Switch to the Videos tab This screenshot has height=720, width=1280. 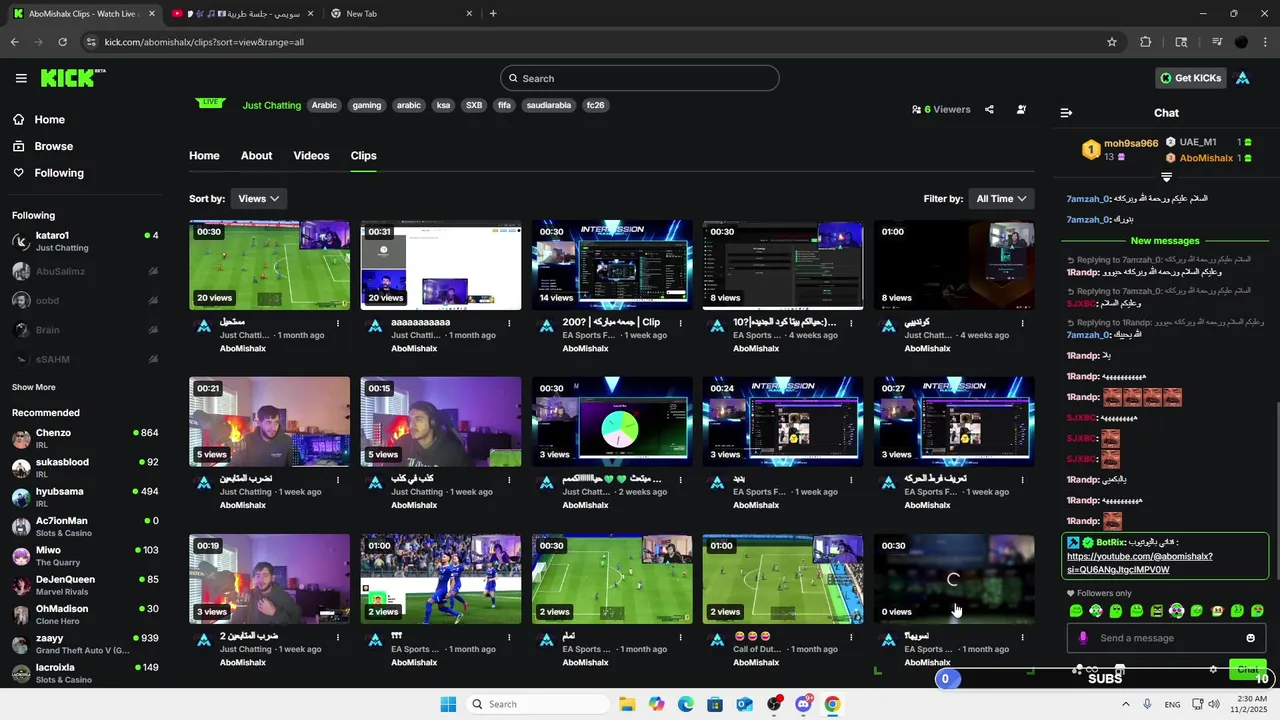tap(311, 155)
